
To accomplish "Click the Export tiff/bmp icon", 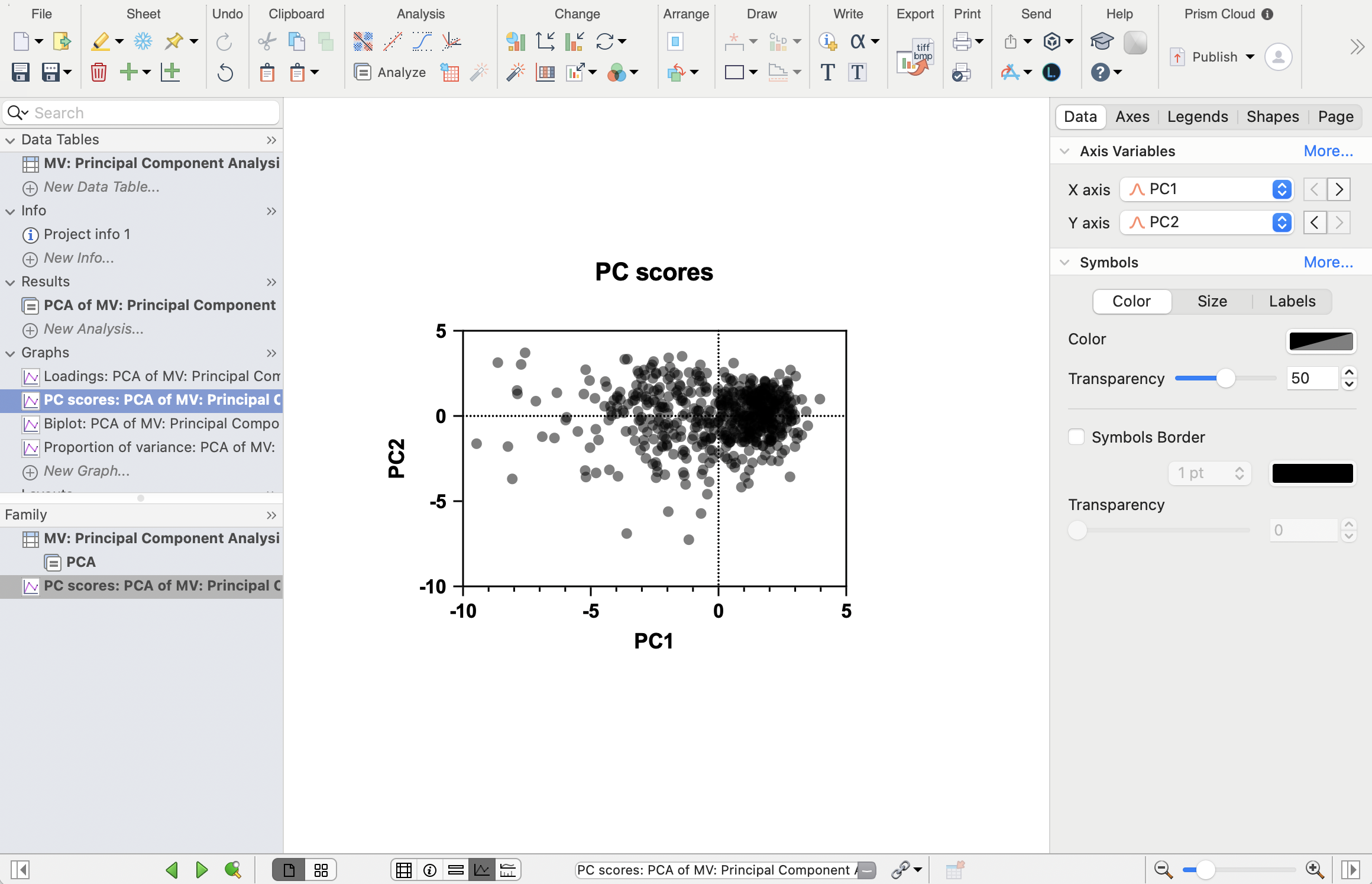I will click(x=914, y=58).
